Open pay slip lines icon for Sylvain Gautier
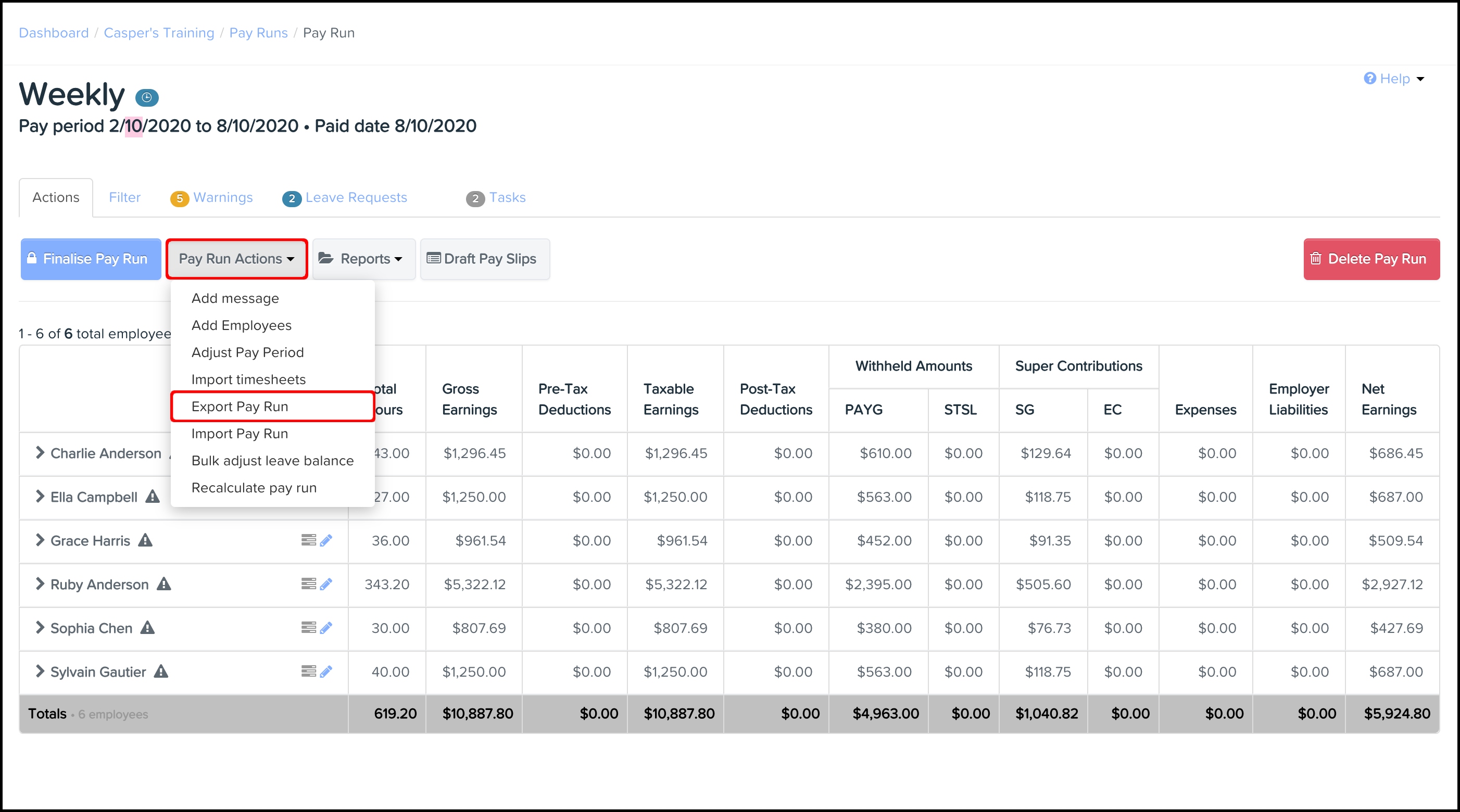This screenshot has height=812, width=1460. (308, 671)
